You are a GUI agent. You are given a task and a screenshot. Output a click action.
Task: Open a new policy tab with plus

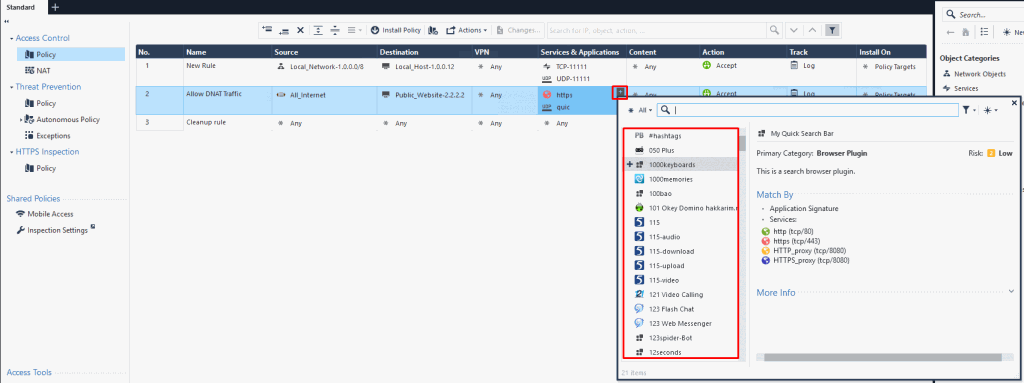click(55, 7)
